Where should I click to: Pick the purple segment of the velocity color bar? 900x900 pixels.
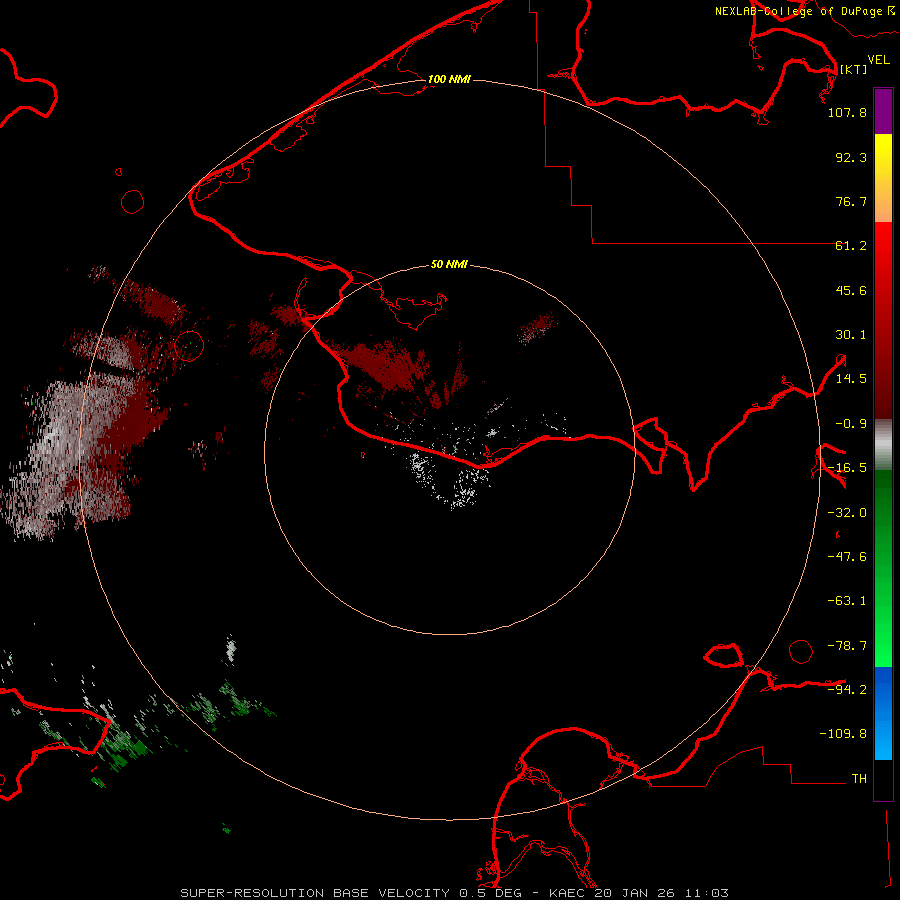coord(883,111)
